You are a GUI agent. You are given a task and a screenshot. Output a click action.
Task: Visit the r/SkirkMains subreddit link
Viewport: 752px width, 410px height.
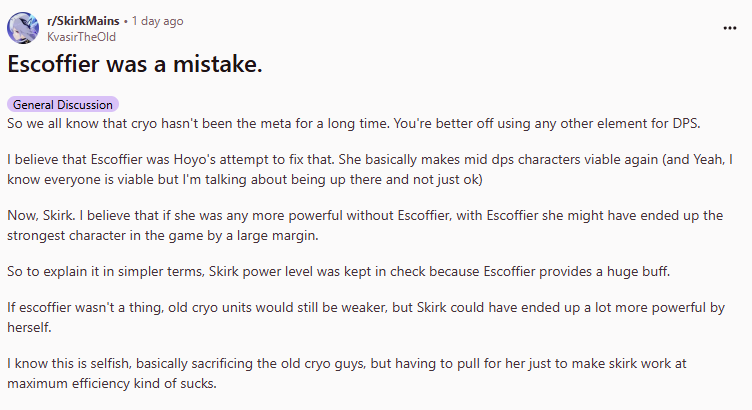point(83,21)
